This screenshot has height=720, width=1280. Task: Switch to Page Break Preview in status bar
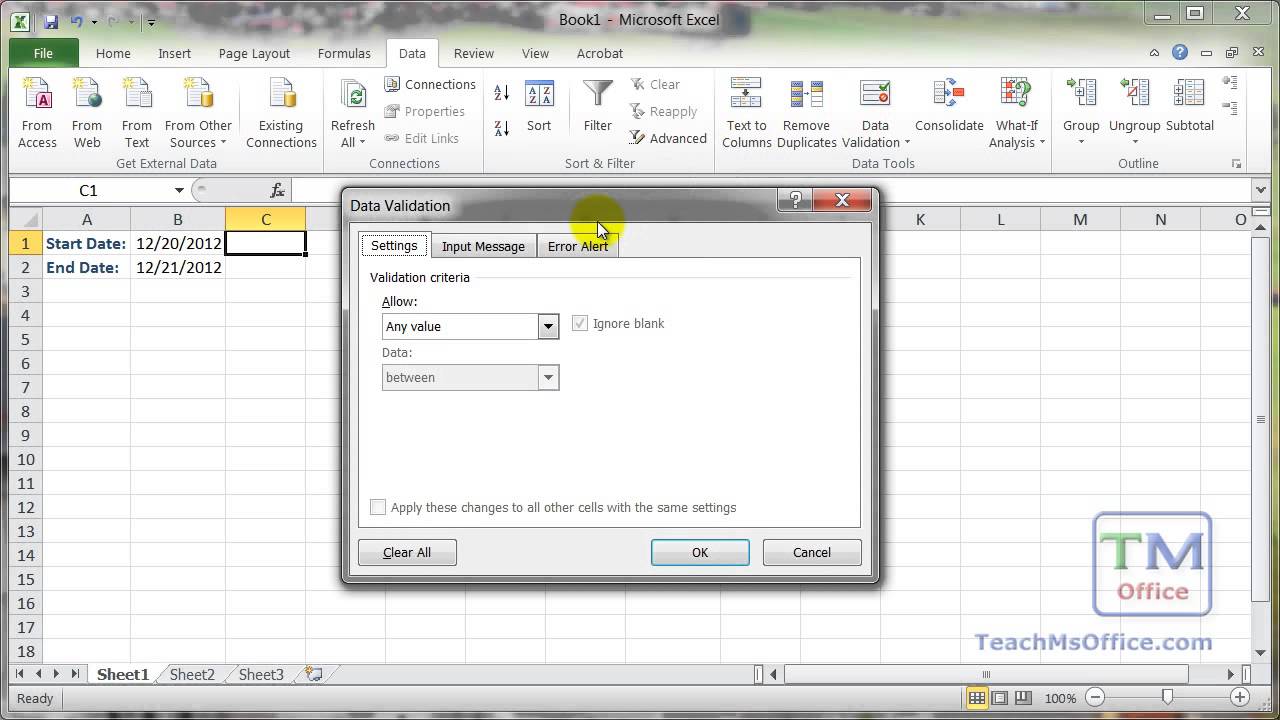pos(1021,698)
